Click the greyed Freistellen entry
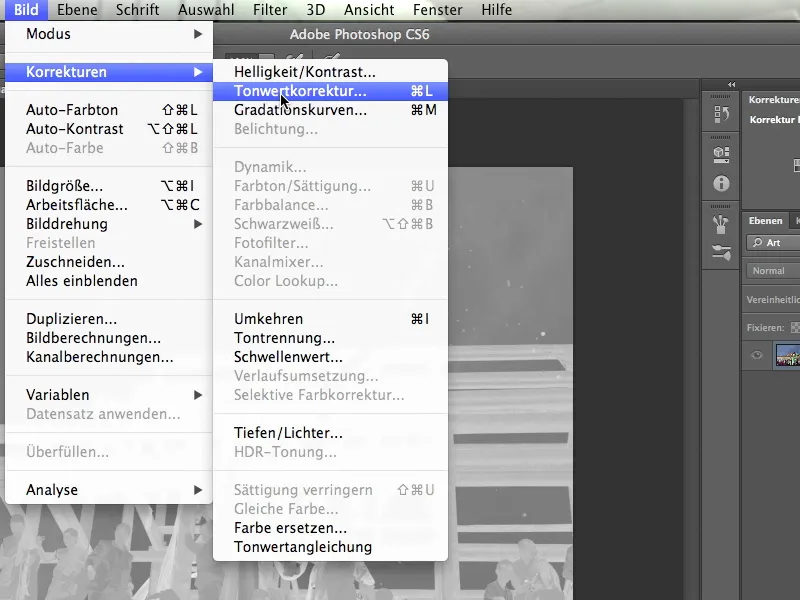This screenshot has width=800, height=600. click(109, 243)
